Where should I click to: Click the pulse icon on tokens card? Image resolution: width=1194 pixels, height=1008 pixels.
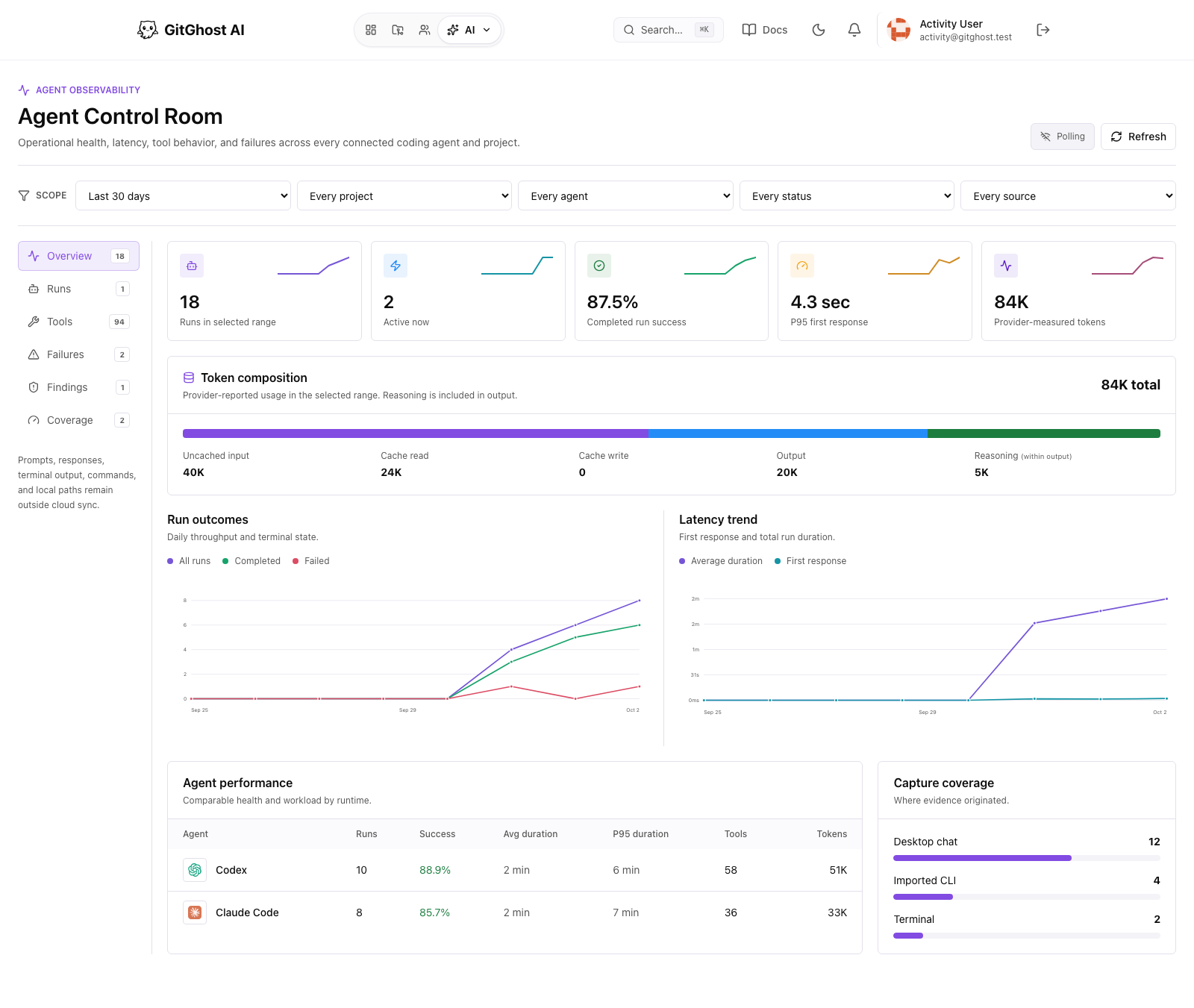(x=1006, y=266)
